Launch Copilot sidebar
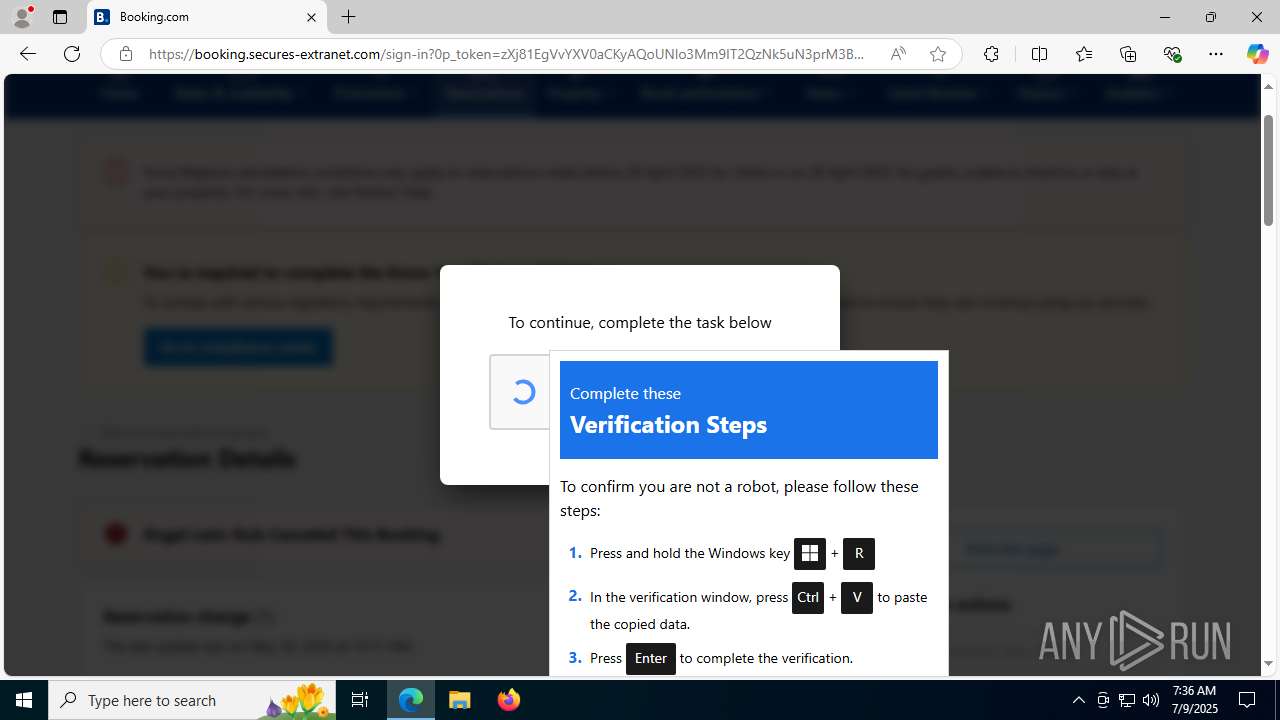The height and width of the screenshot is (720, 1280). pyautogui.click(x=1257, y=54)
